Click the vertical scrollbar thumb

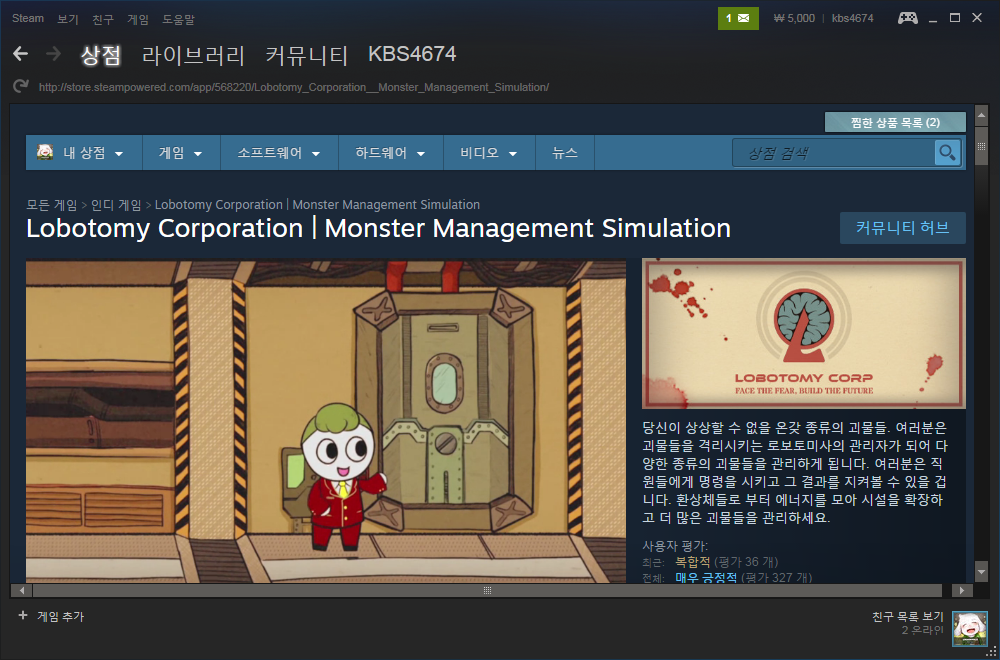pos(982,147)
